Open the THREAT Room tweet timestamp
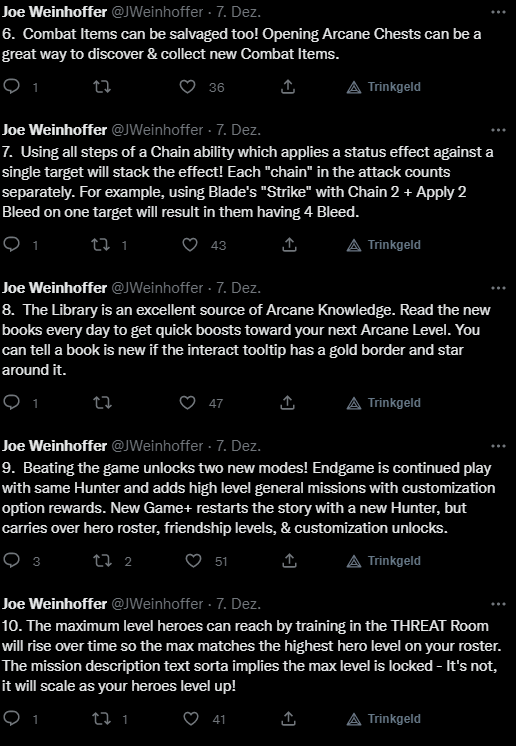Viewport: 516px width, 746px height. [238, 604]
